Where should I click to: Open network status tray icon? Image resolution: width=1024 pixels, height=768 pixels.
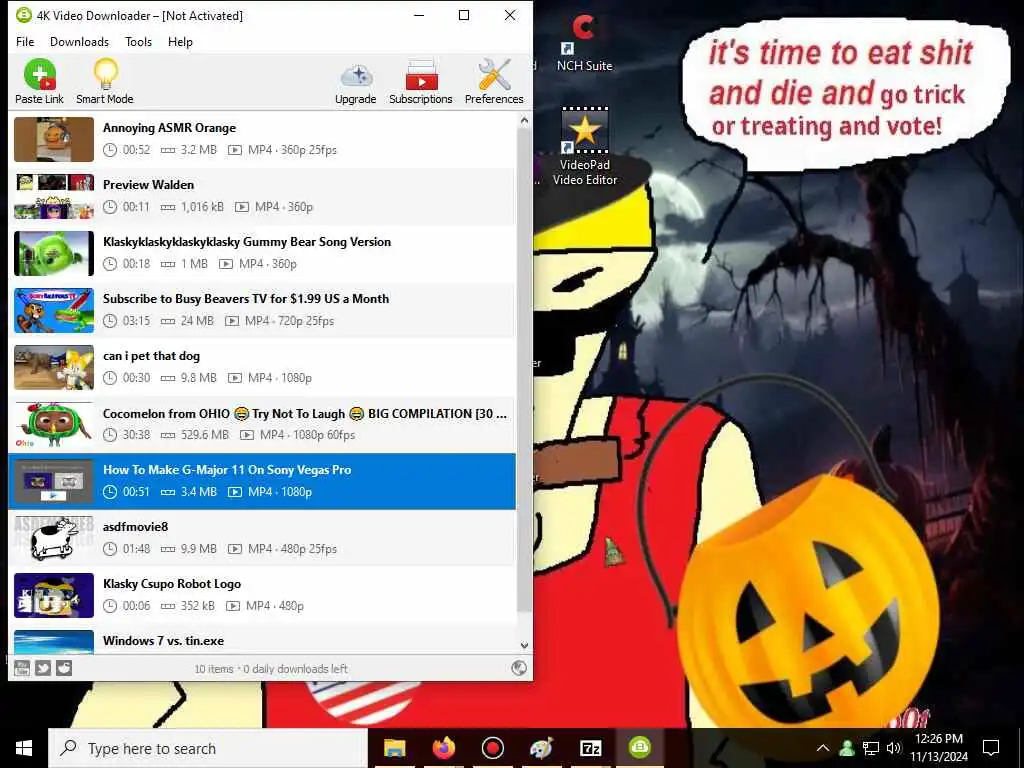pos(871,748)
